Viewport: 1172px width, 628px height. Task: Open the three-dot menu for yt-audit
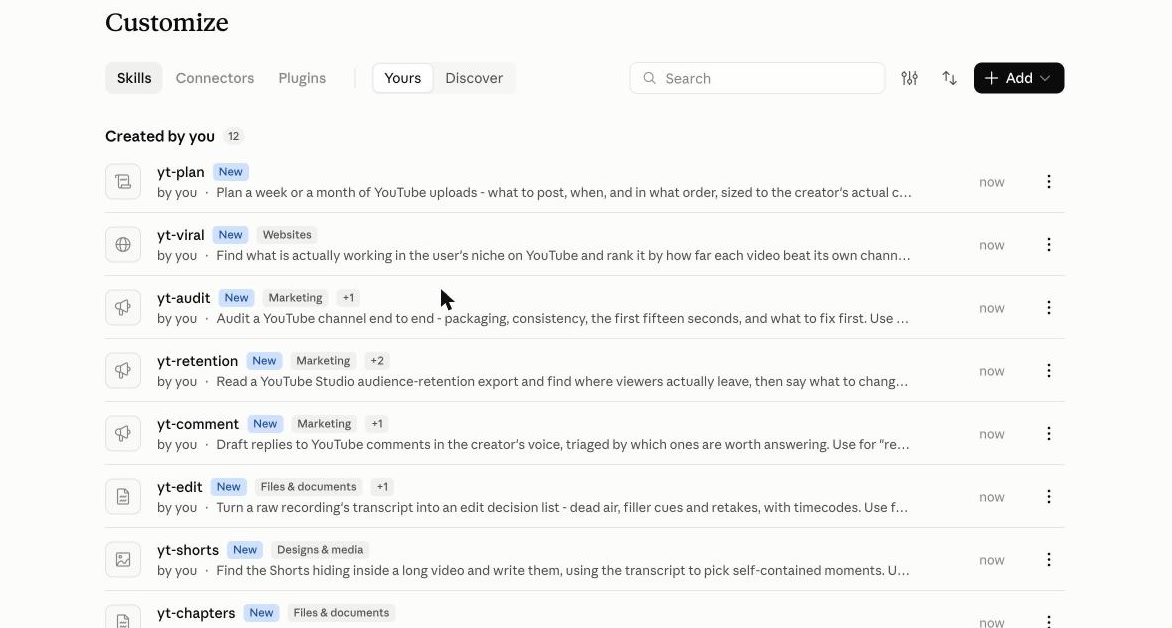[x=1049, y=307]
